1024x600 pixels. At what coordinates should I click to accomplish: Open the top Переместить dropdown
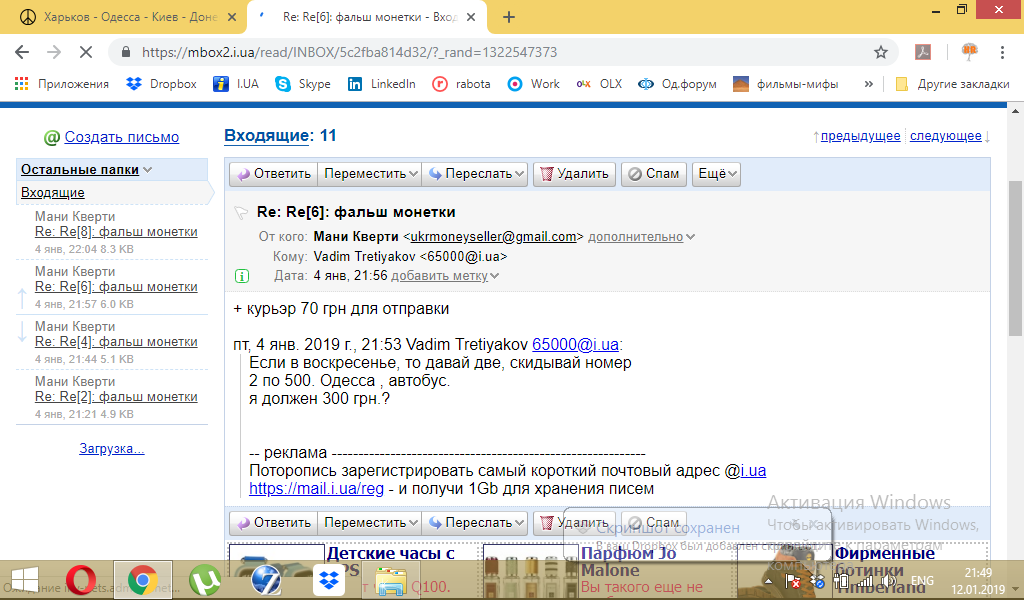point(370,174)
